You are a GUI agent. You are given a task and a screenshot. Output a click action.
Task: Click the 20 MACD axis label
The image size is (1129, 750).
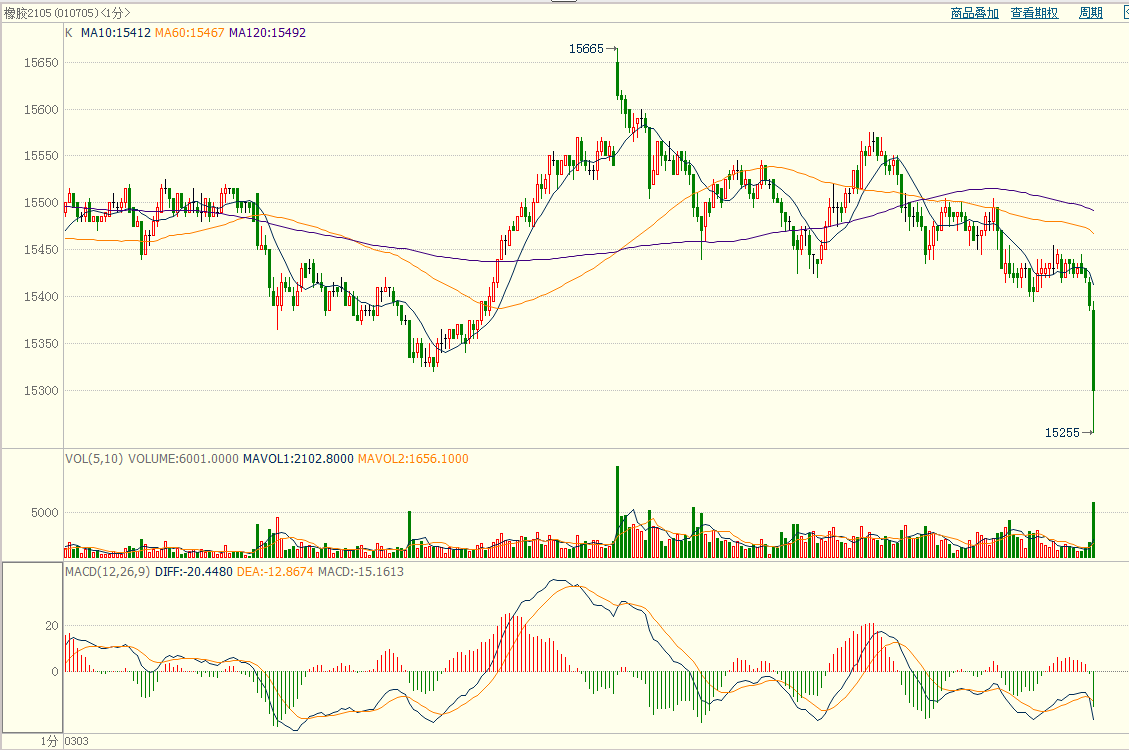[52, 625]
